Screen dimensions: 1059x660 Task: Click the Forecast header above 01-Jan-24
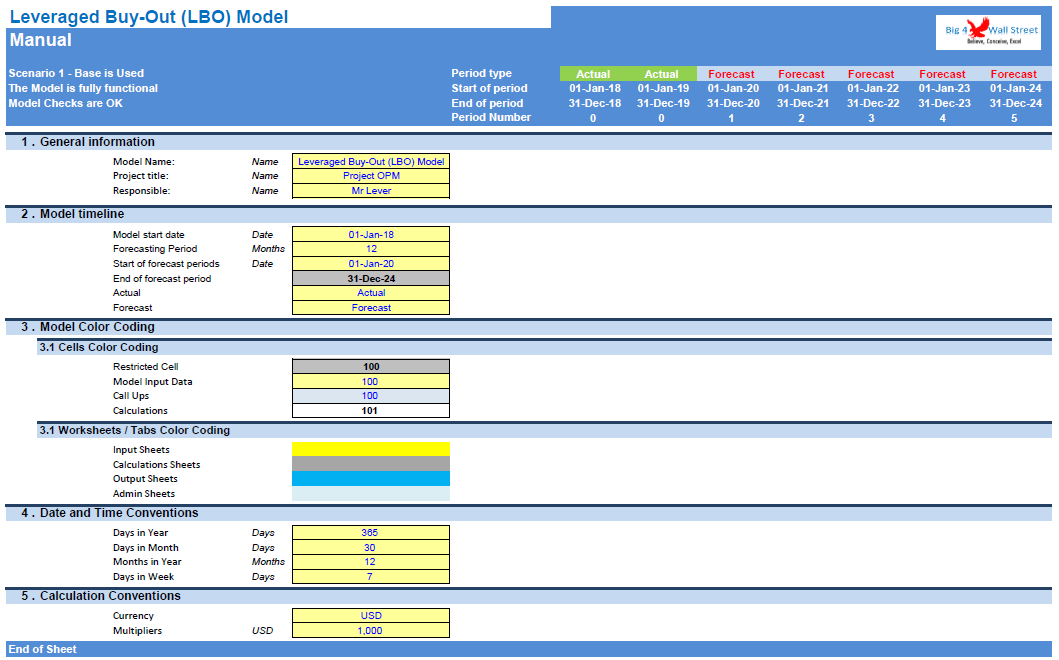pos(1014,74)
